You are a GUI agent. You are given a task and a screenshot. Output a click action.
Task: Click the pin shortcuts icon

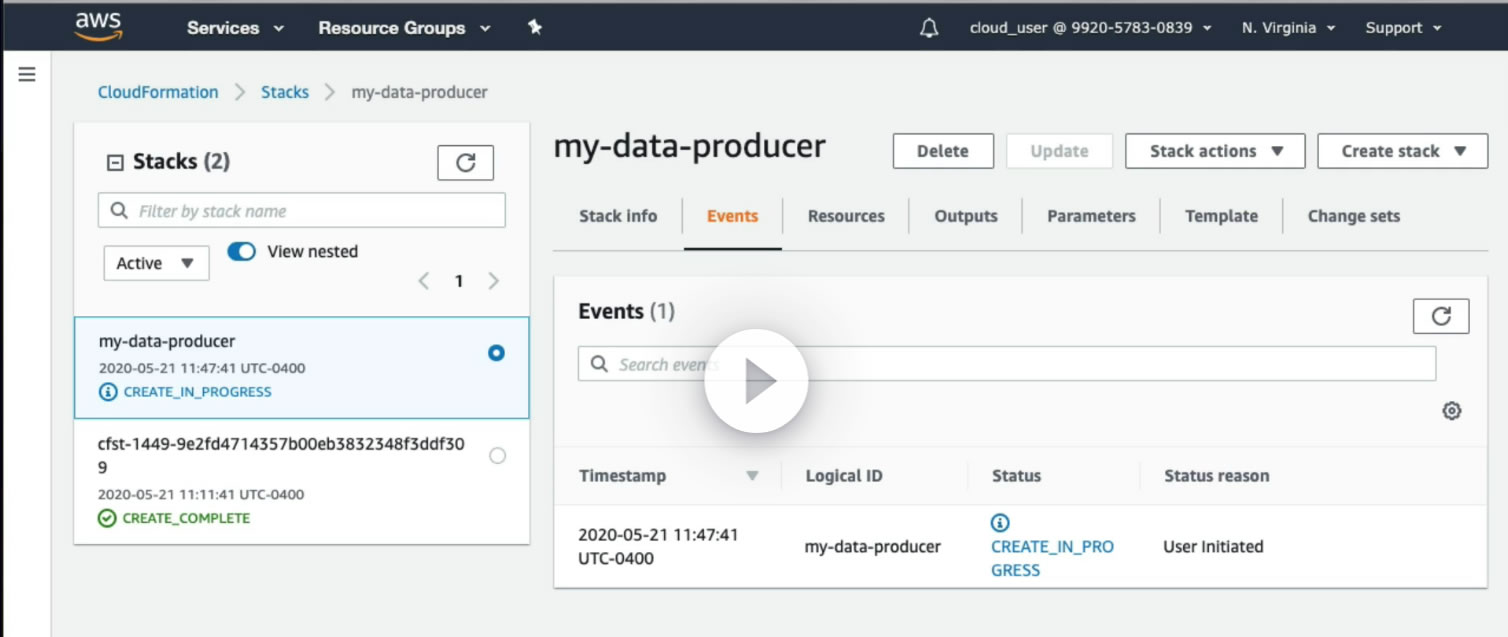(x=535, y=28)
